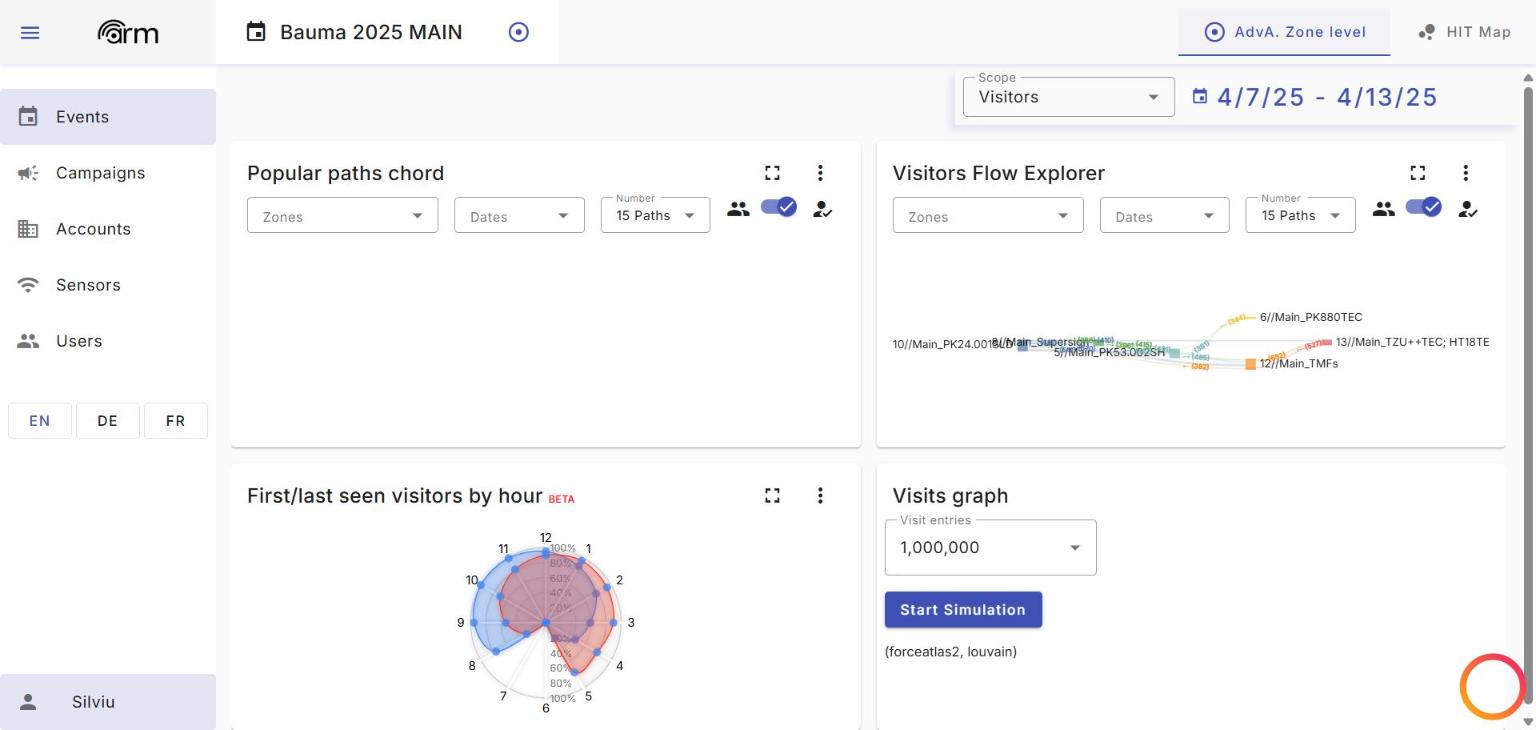Expand First/last seen visitors chart to fullscreen
1536x730 pixels.
coord(772,496)
